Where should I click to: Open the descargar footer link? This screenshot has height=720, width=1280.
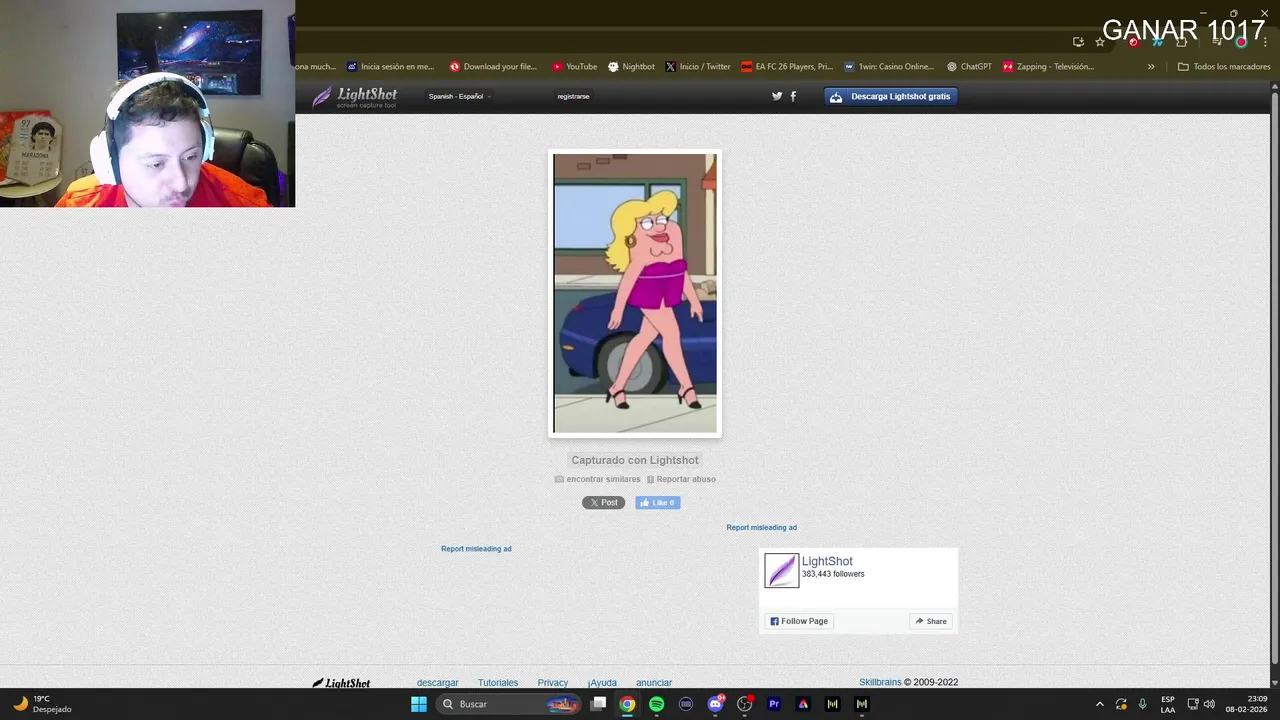[437, 683]
